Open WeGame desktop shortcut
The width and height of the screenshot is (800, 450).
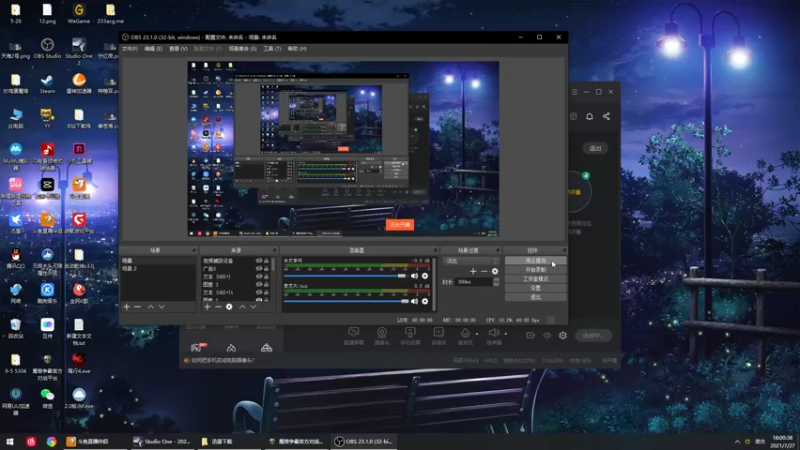pyautogui.click(x=79, y=14)
